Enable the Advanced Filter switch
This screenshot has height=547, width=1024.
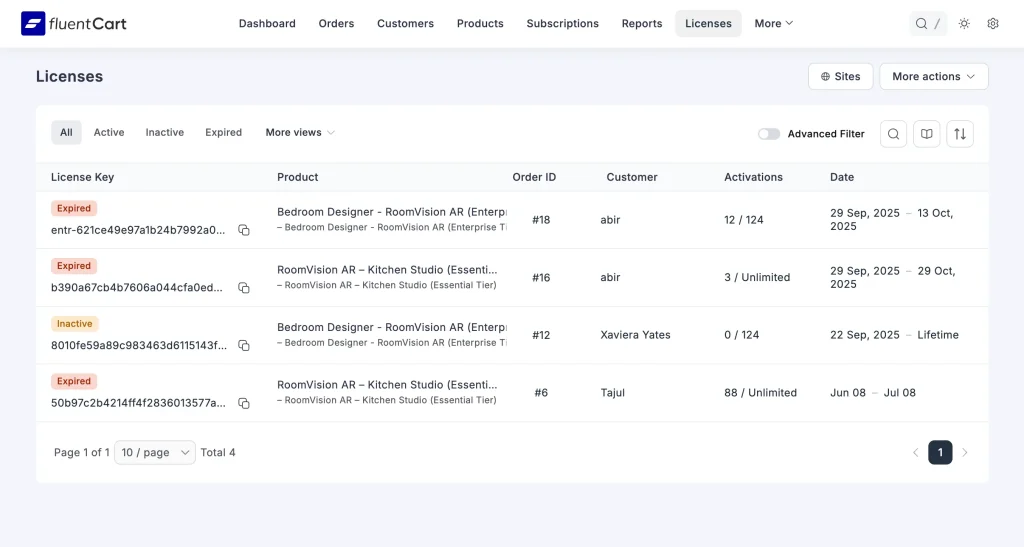[769, 134]
